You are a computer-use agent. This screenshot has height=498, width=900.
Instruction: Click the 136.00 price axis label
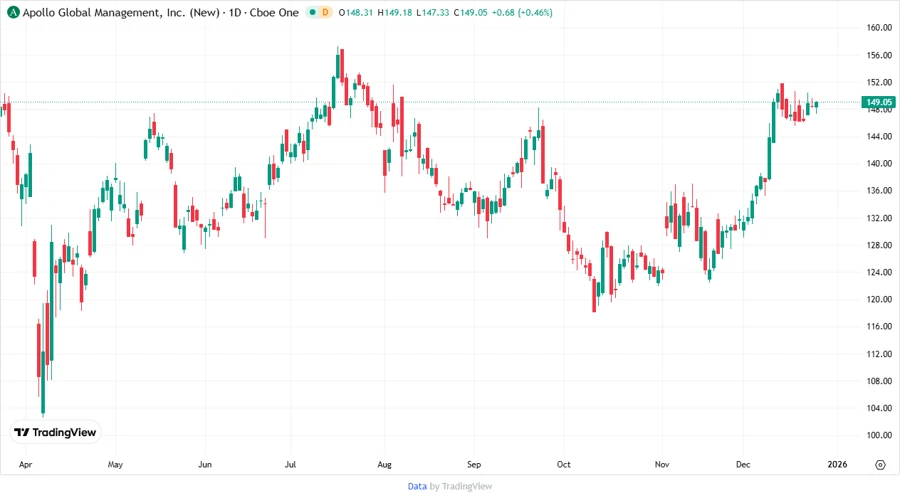879,190
